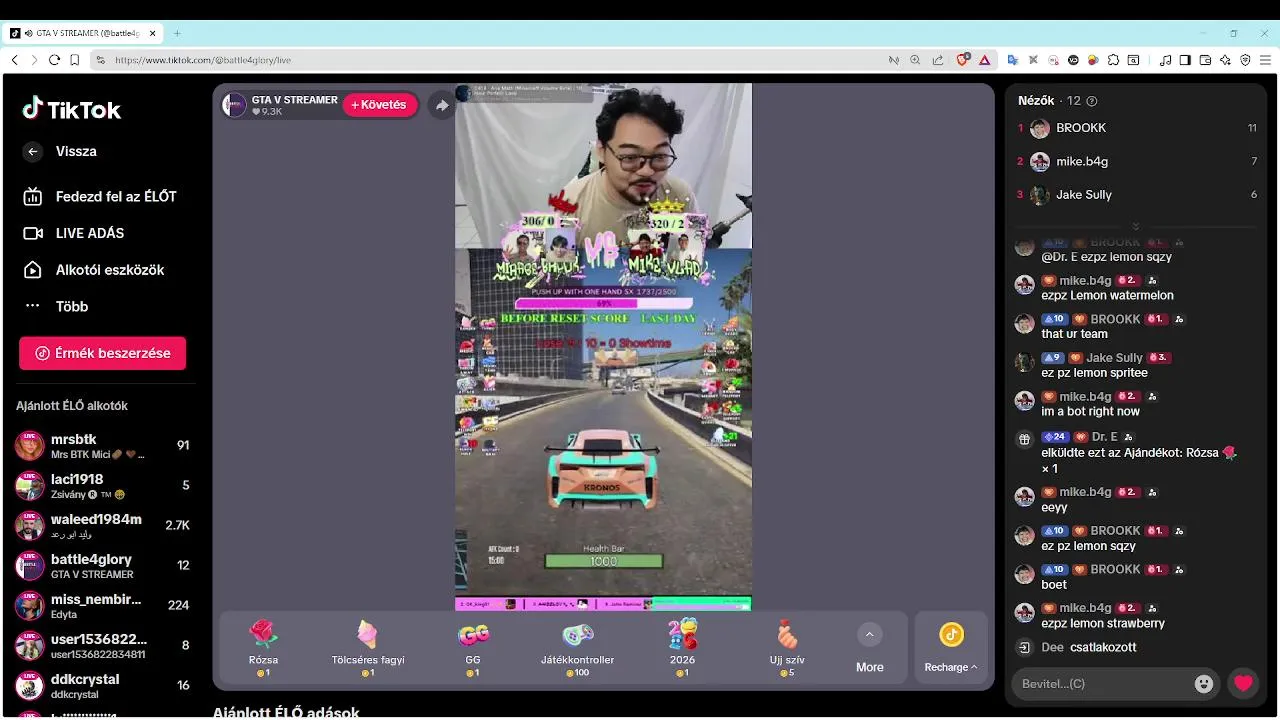The height and width of the screenshot is (720, 1280).
Task: Go back in the browser
Action: 15,60
